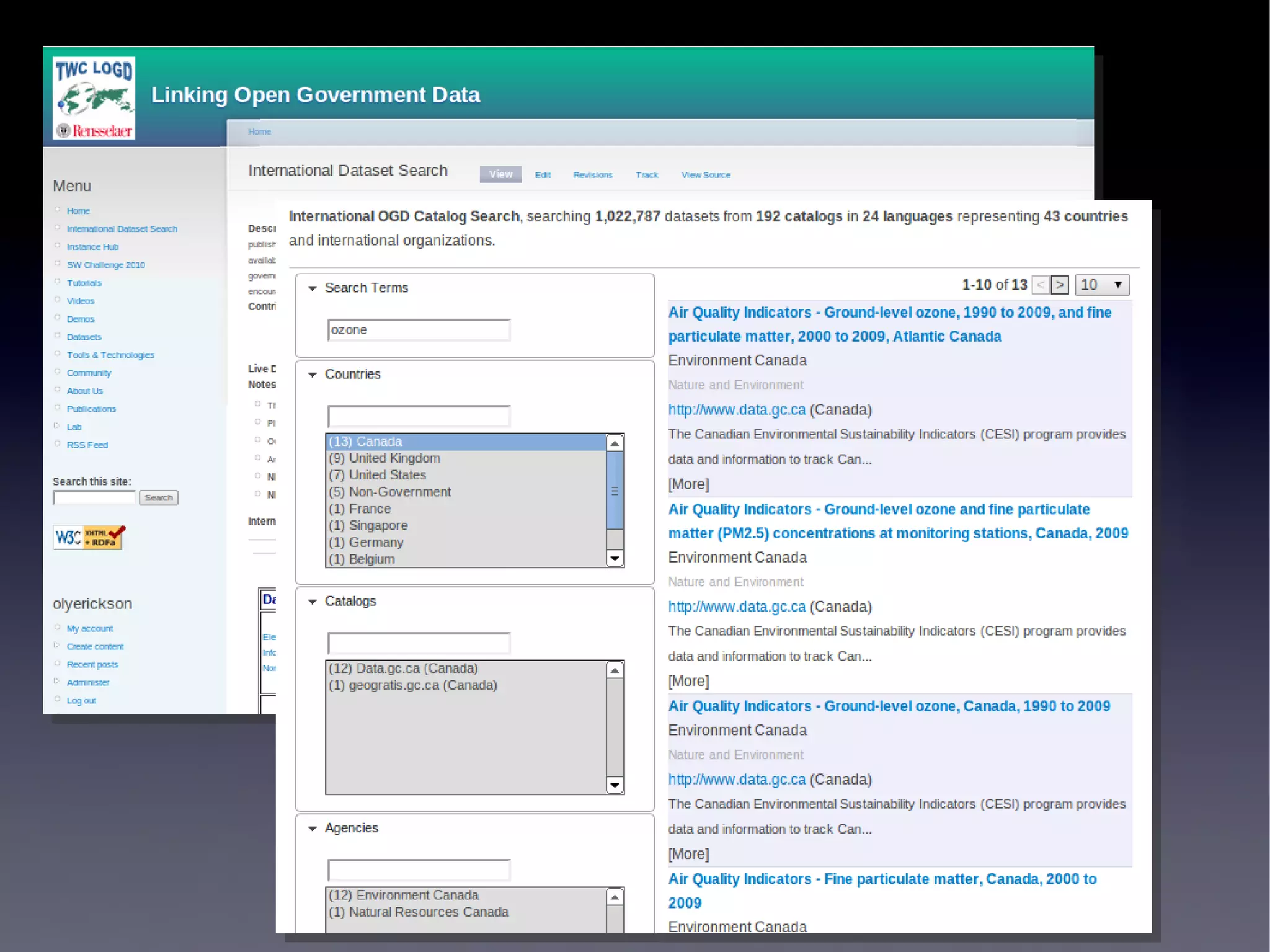
Task: Switch to the View Source tab
Action: tap(705, 175)
